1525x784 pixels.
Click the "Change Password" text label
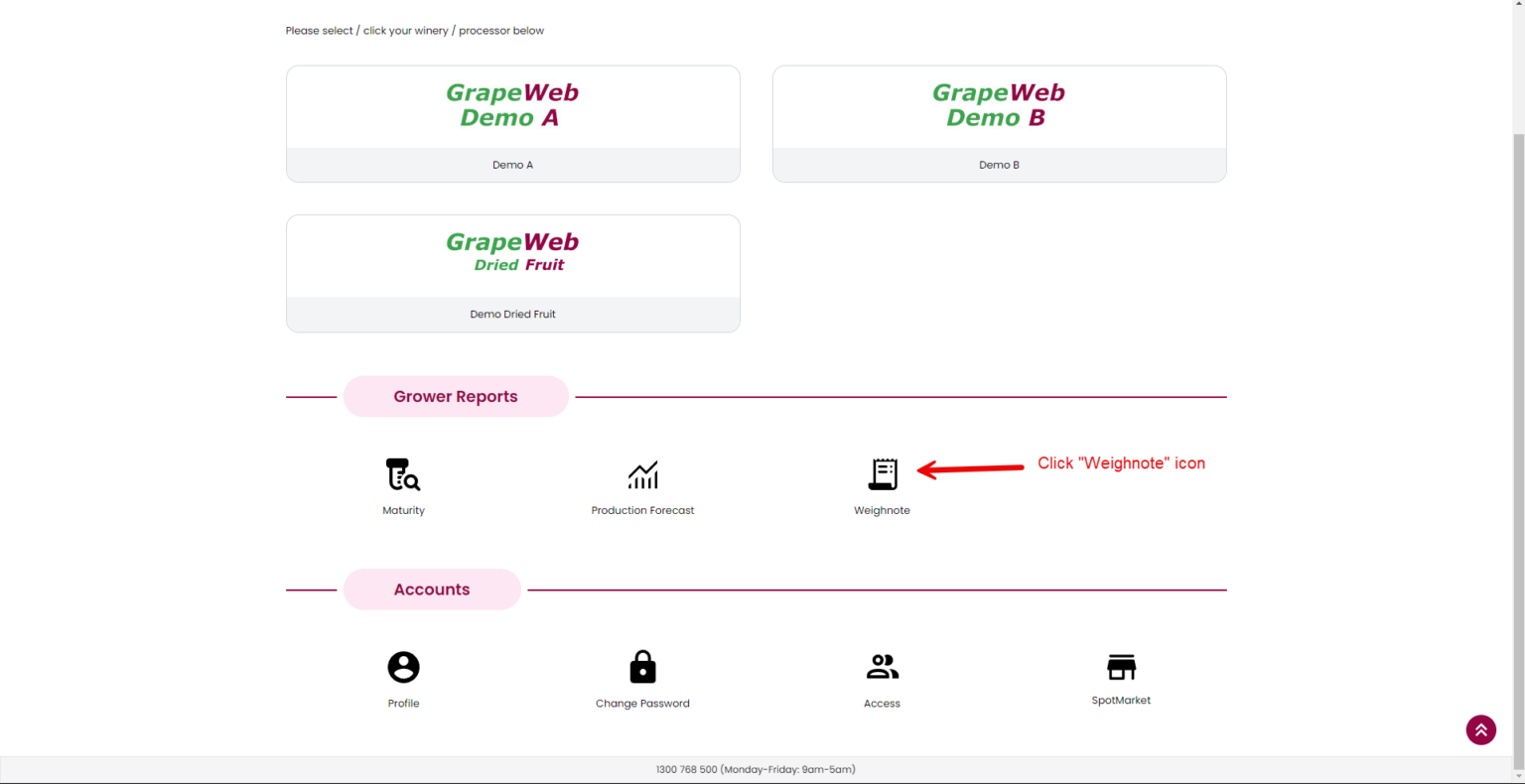pos(642,704)
